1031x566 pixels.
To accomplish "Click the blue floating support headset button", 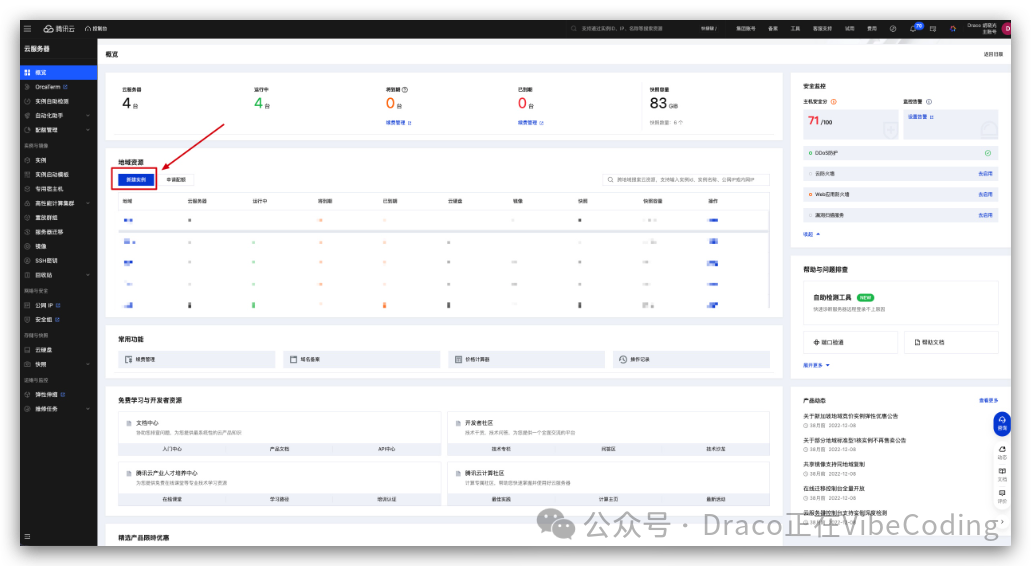I will coord(1002,423).
